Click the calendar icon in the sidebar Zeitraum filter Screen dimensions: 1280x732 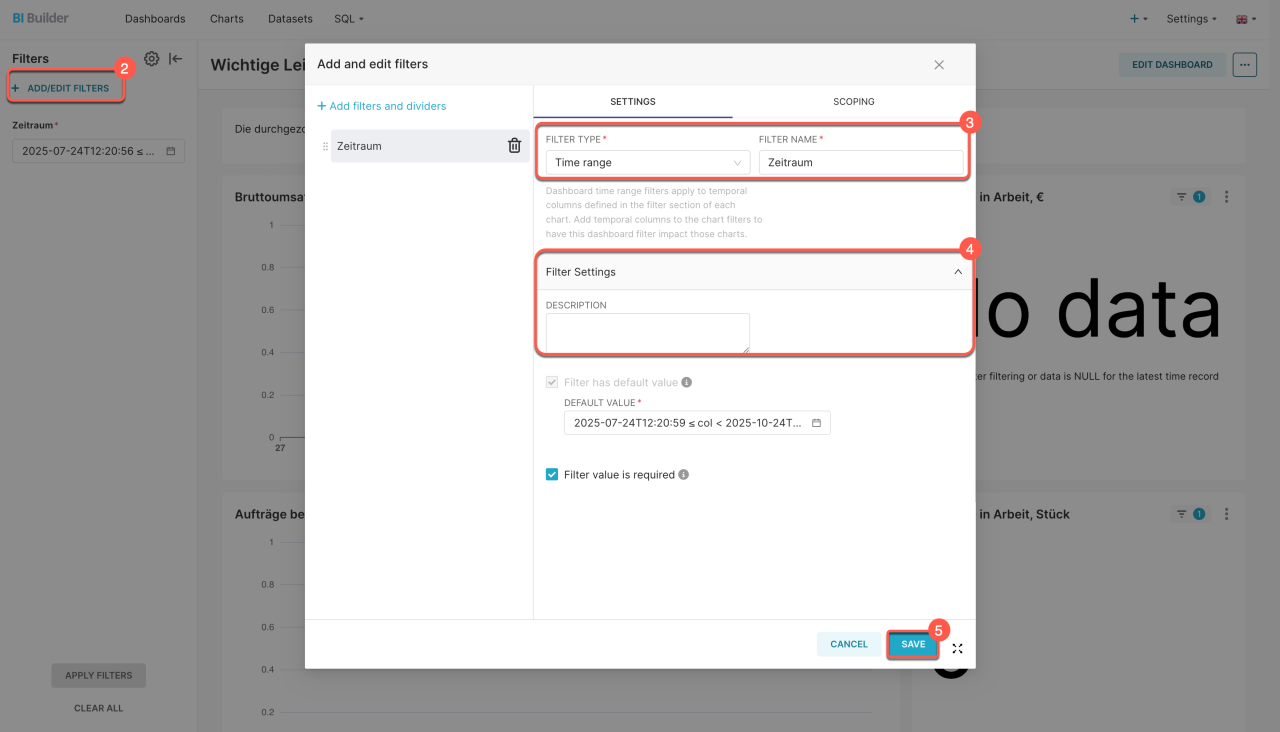pyautogui.click(x=170, y=151)
